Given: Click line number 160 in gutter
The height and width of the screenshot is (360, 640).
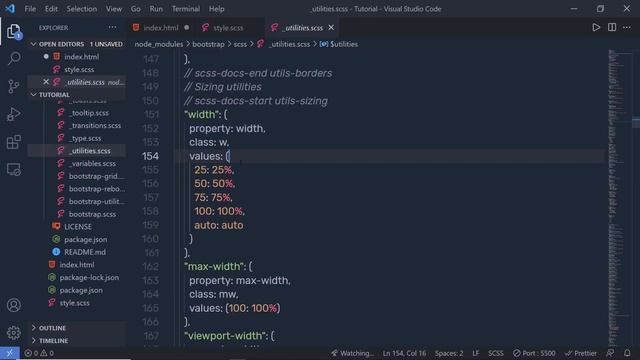Looking at the screenshot, I should (151, 239).
